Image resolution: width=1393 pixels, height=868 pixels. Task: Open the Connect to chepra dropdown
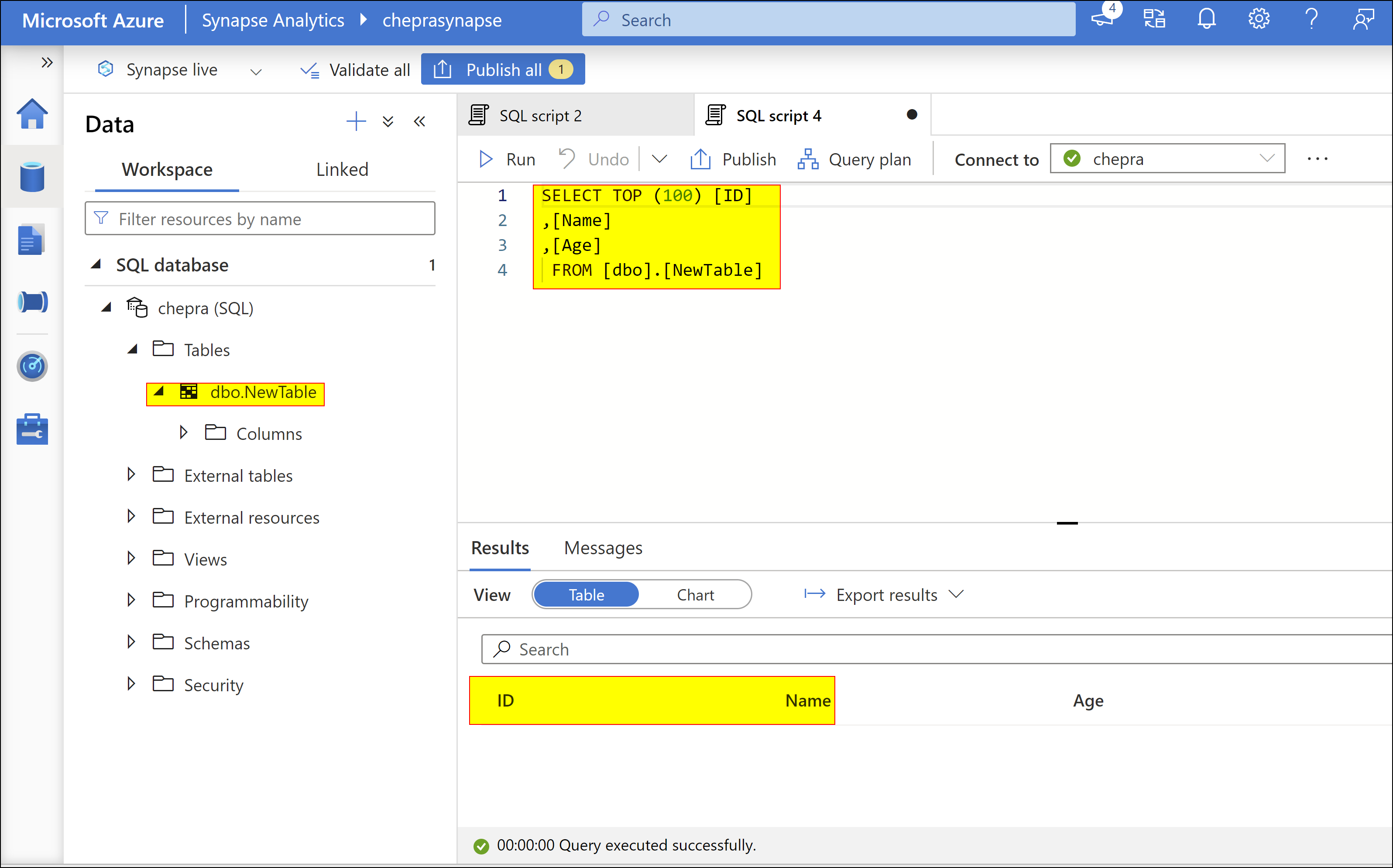point(1167,158)
